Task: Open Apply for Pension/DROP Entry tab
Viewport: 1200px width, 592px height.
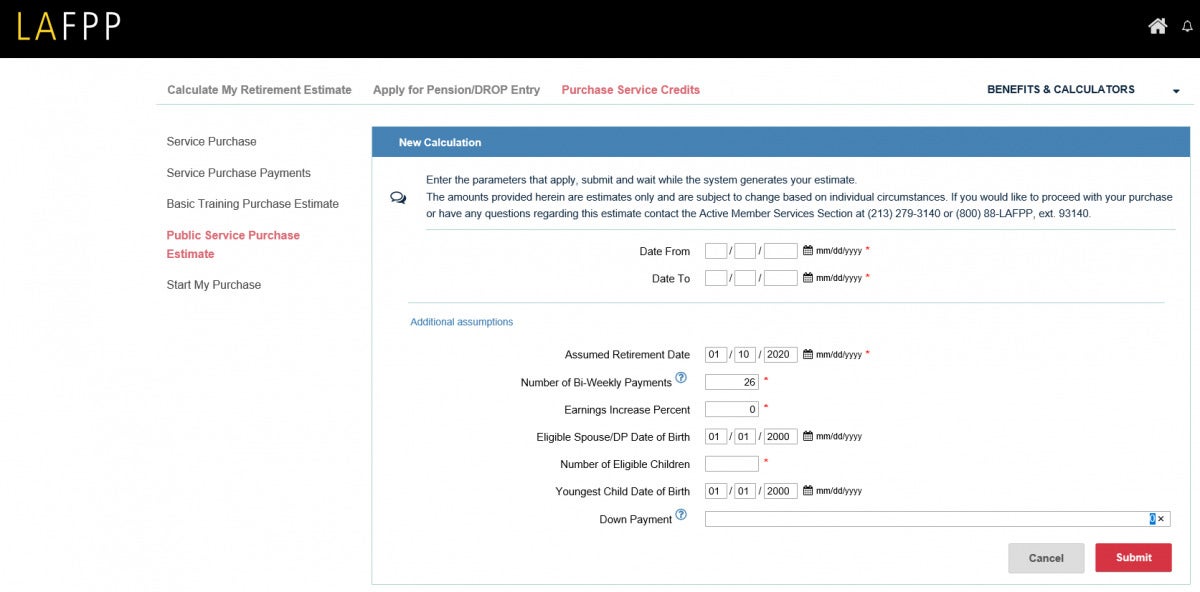Action: 456,90
